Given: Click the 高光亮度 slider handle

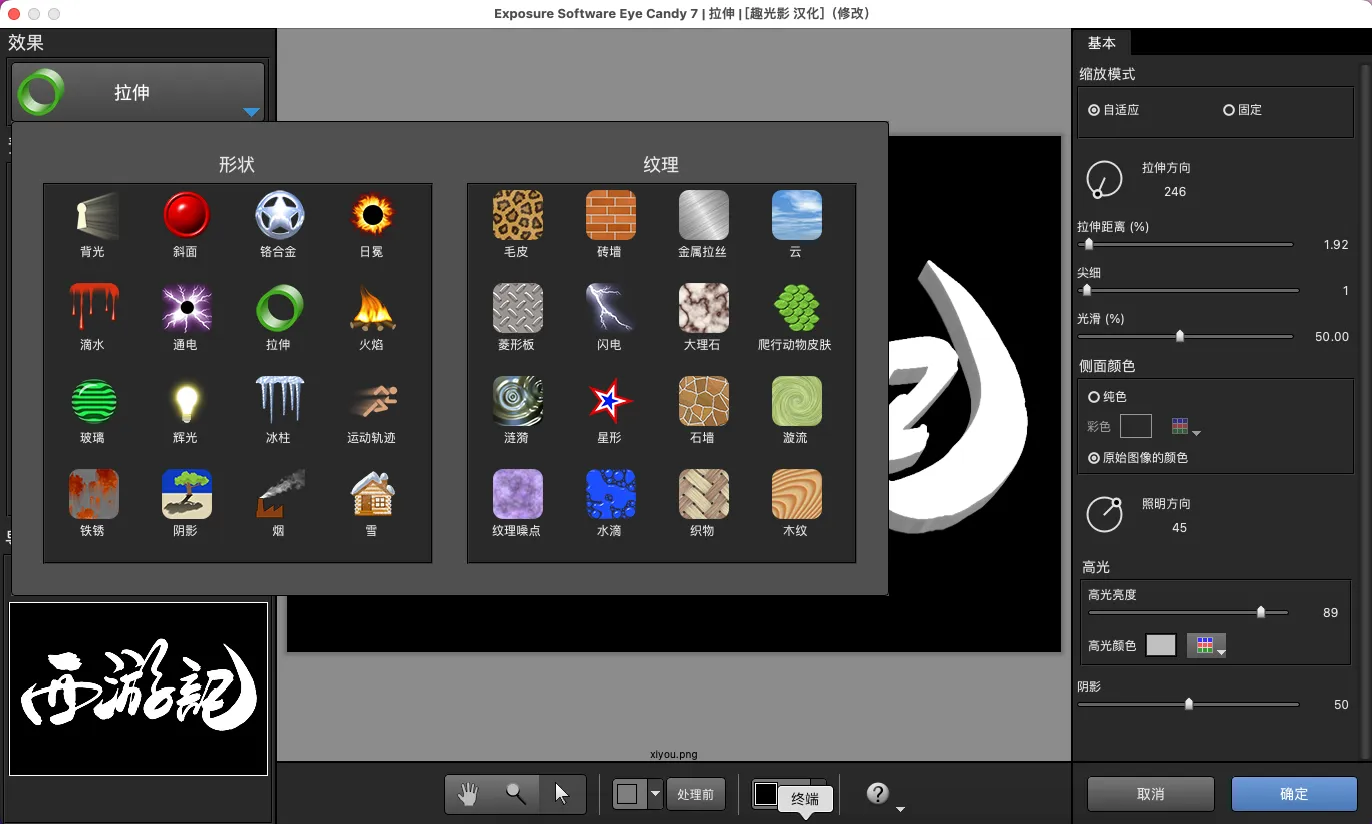Looking at the screenshot, I should click(1260, 612).
